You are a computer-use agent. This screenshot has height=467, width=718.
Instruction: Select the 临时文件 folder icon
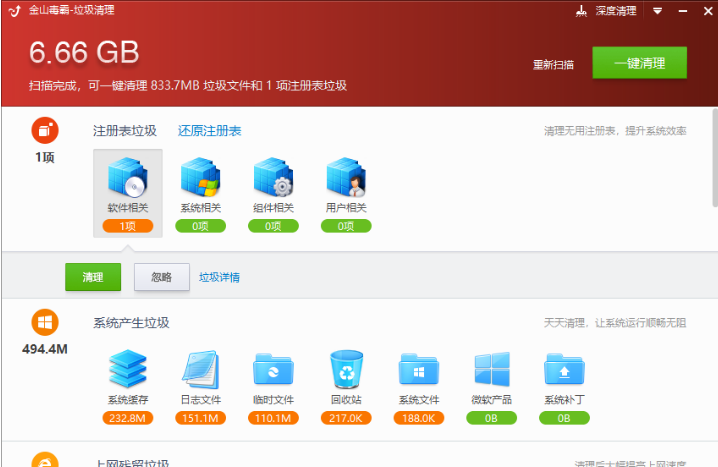point(273,369)
